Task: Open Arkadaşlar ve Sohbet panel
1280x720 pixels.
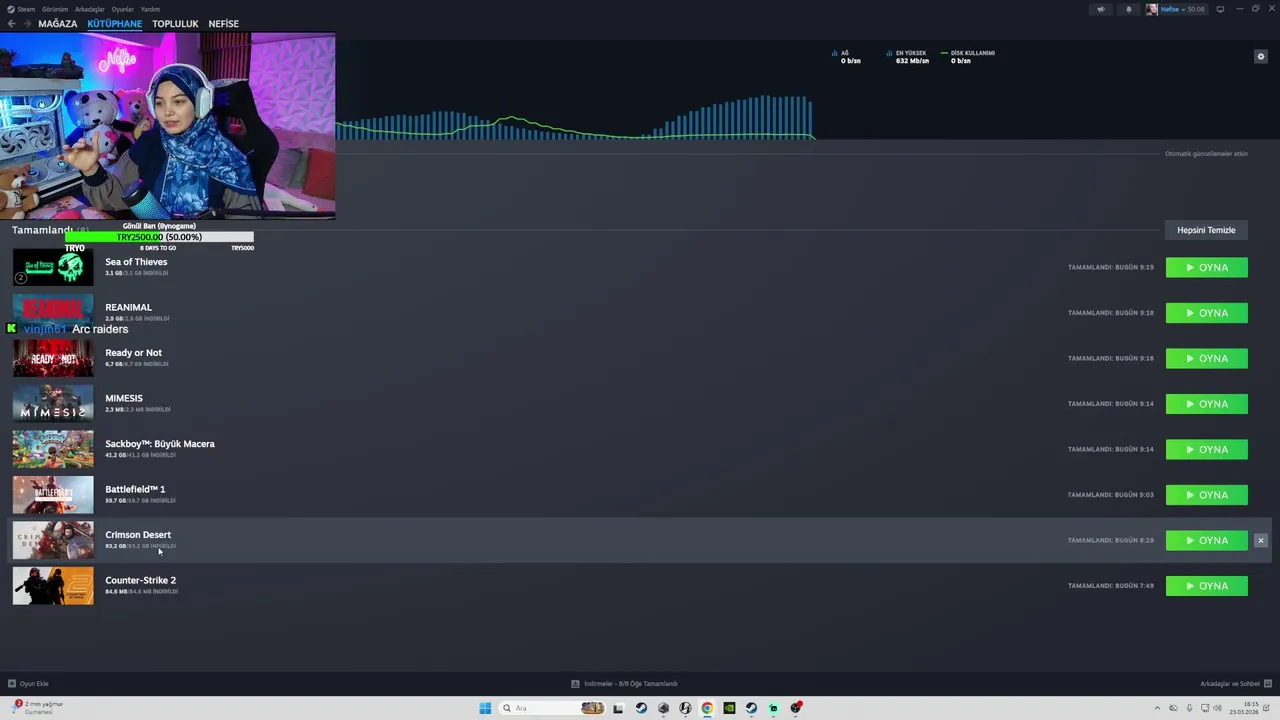Action: (x=1235, y=684)
